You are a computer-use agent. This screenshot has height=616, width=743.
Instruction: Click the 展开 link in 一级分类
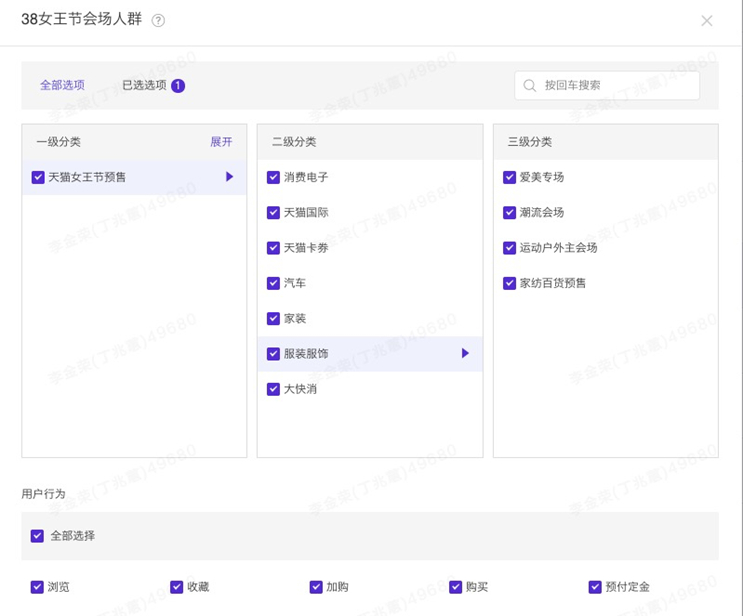221,142
